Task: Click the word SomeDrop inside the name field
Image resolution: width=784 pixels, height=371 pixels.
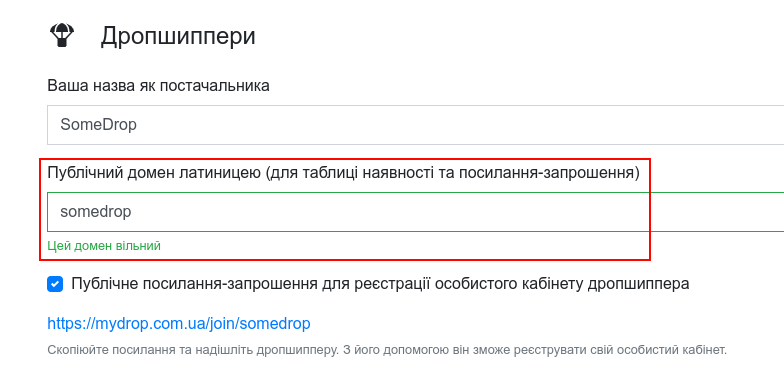Action: point(98,124)
